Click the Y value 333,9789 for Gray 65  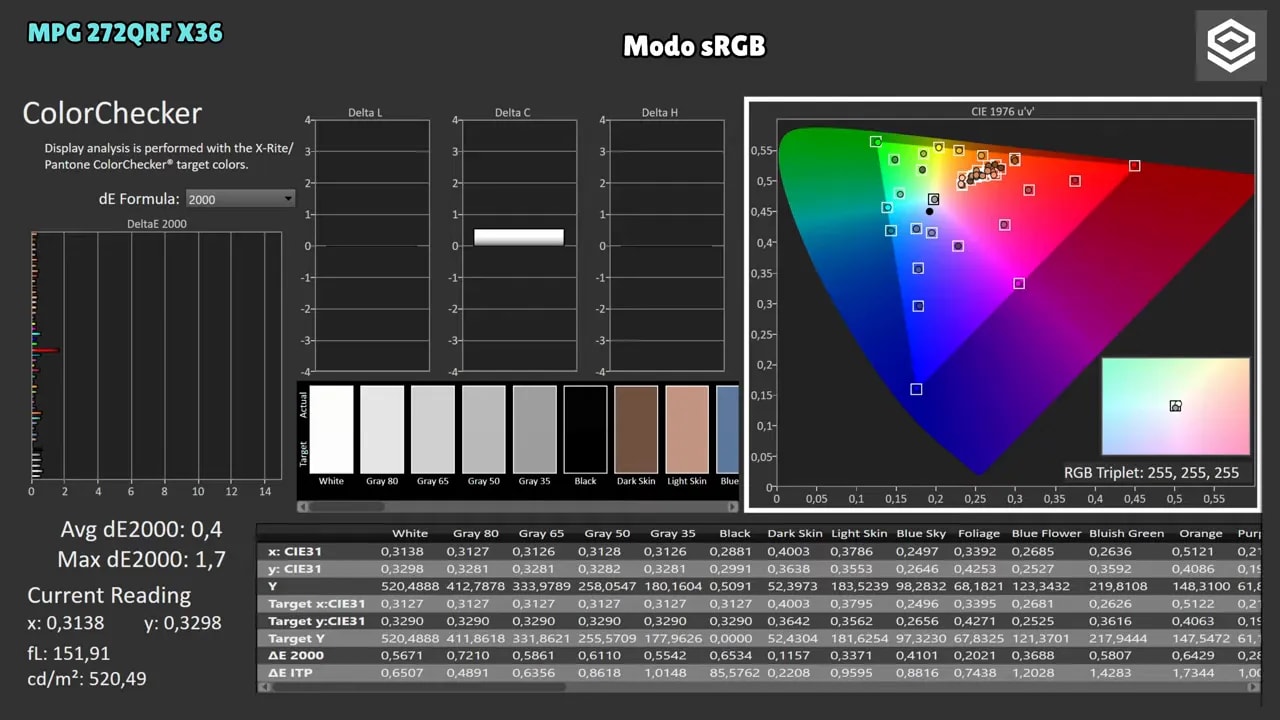point(542,586)
